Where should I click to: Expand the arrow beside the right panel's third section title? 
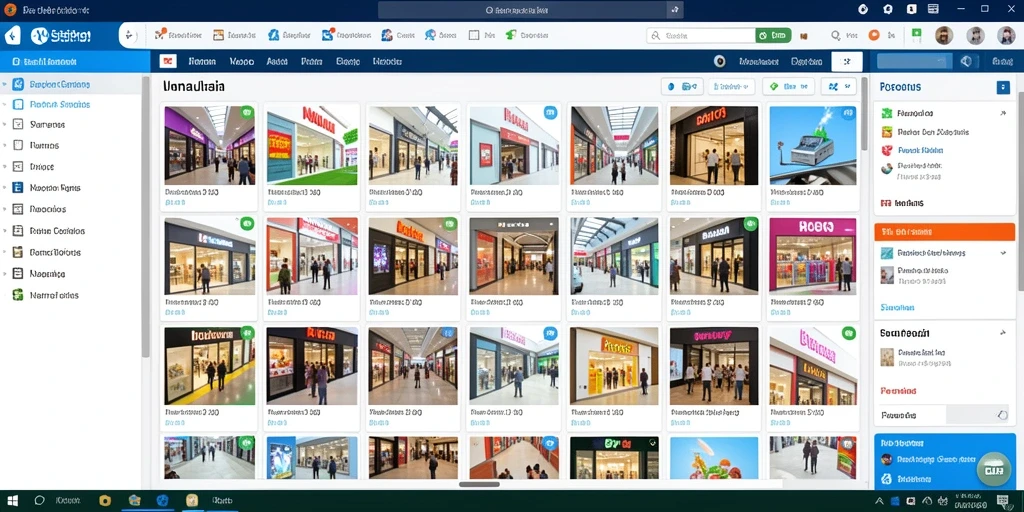(x=1002, y=333)
